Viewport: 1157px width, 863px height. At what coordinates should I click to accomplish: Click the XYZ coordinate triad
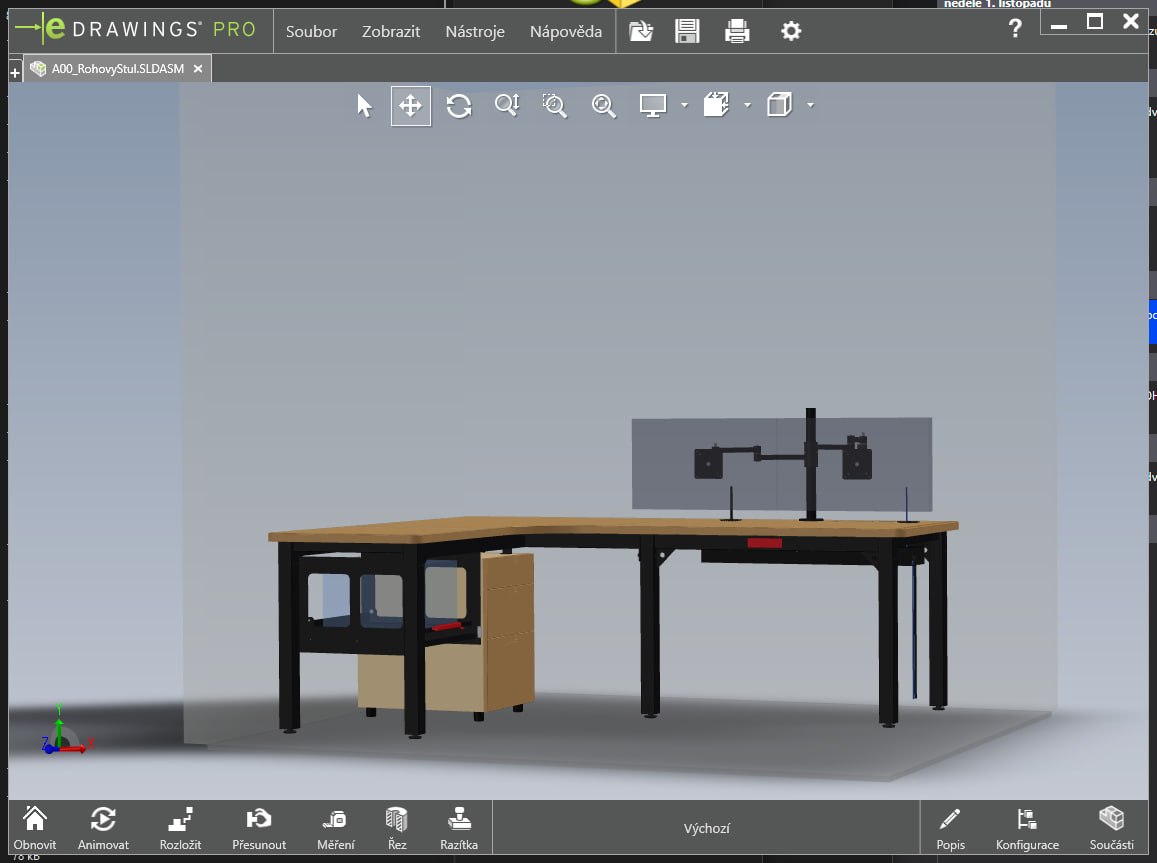point(66,730)
